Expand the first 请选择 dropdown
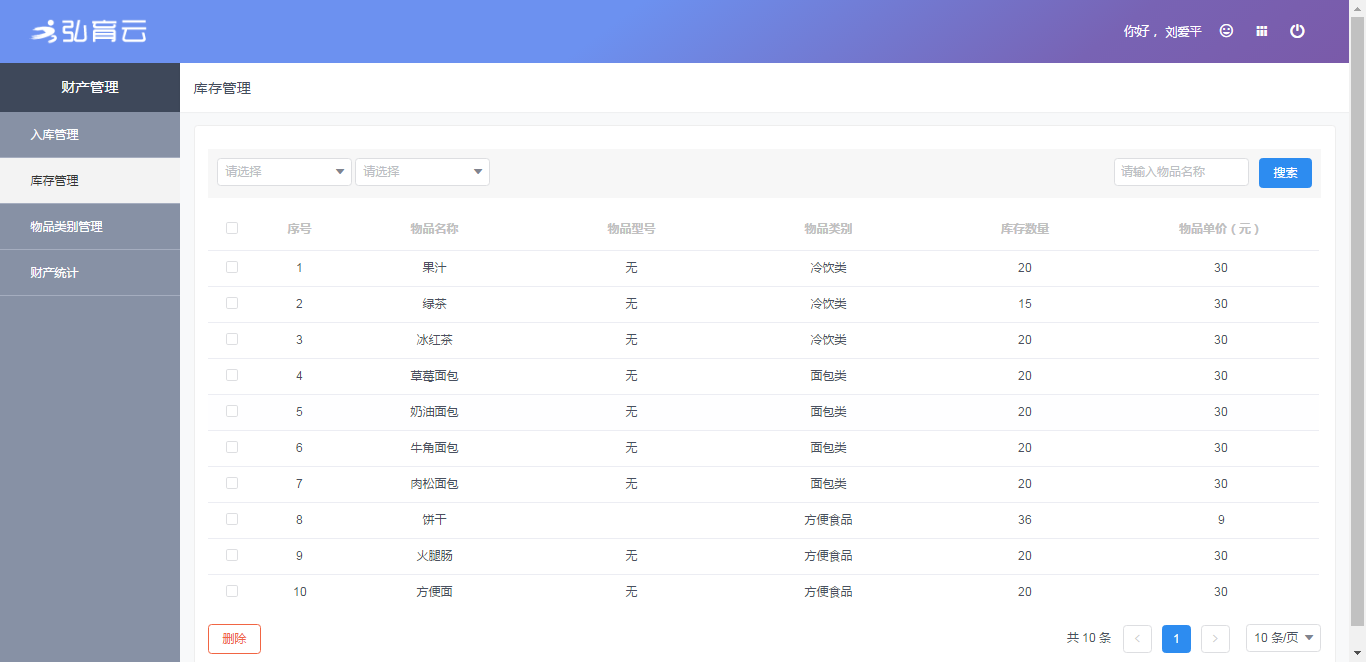The height and width of the screenshot is (662, 1366). click(284, 172)
